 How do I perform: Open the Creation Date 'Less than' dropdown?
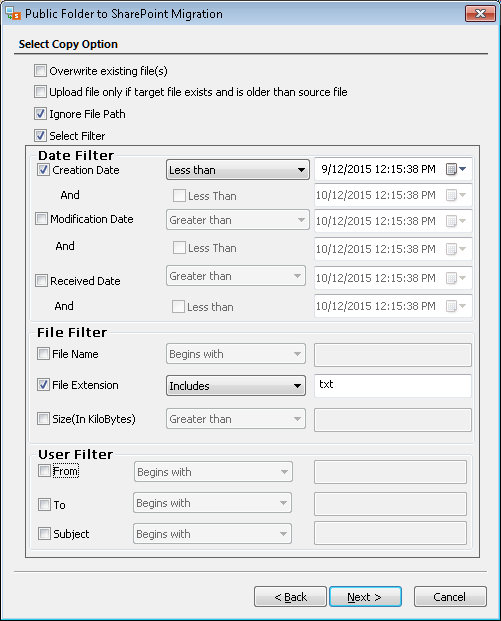(x=238, y=170)
